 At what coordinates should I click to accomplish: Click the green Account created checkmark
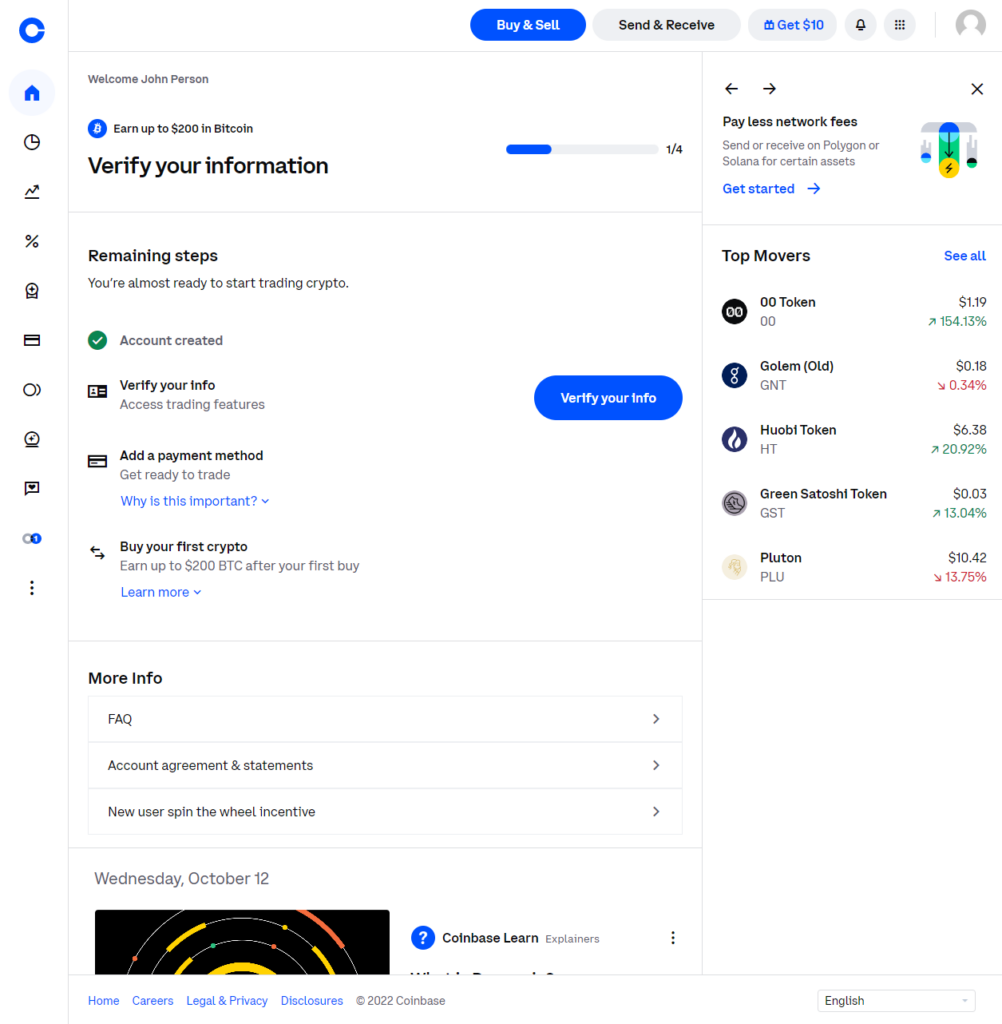[97, 340]
